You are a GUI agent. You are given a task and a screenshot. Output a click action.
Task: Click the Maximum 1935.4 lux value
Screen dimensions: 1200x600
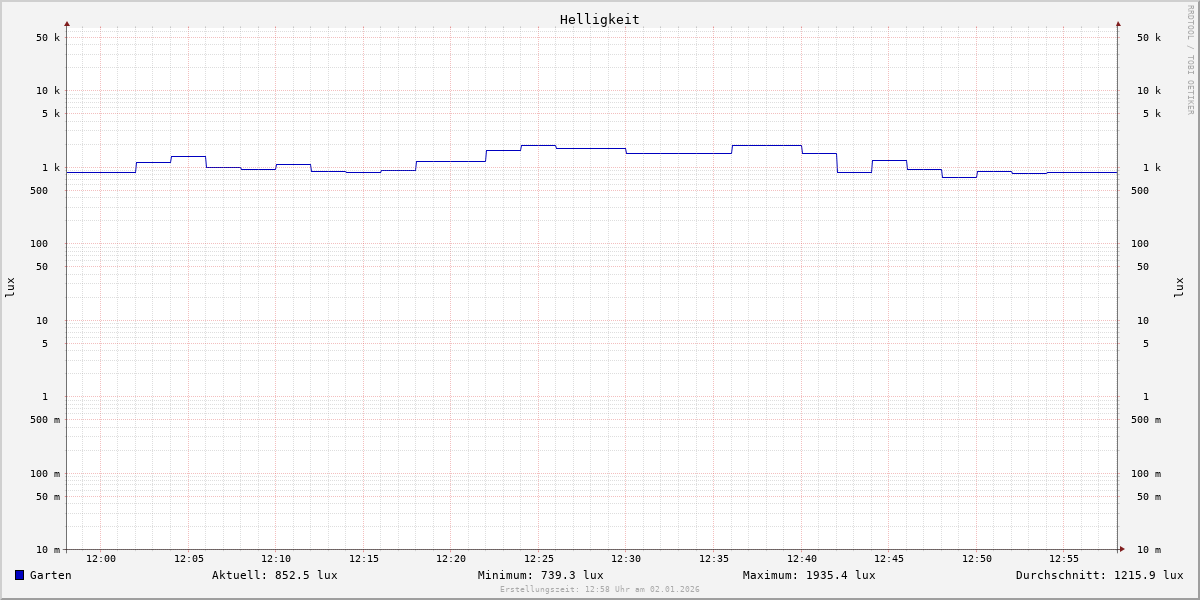(808, 575)
